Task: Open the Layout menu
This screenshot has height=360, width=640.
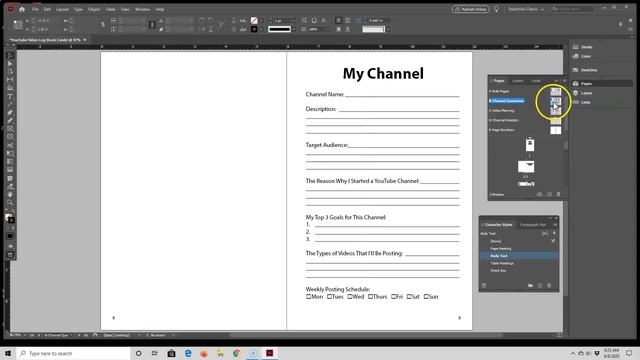Action: coord(62,9)
